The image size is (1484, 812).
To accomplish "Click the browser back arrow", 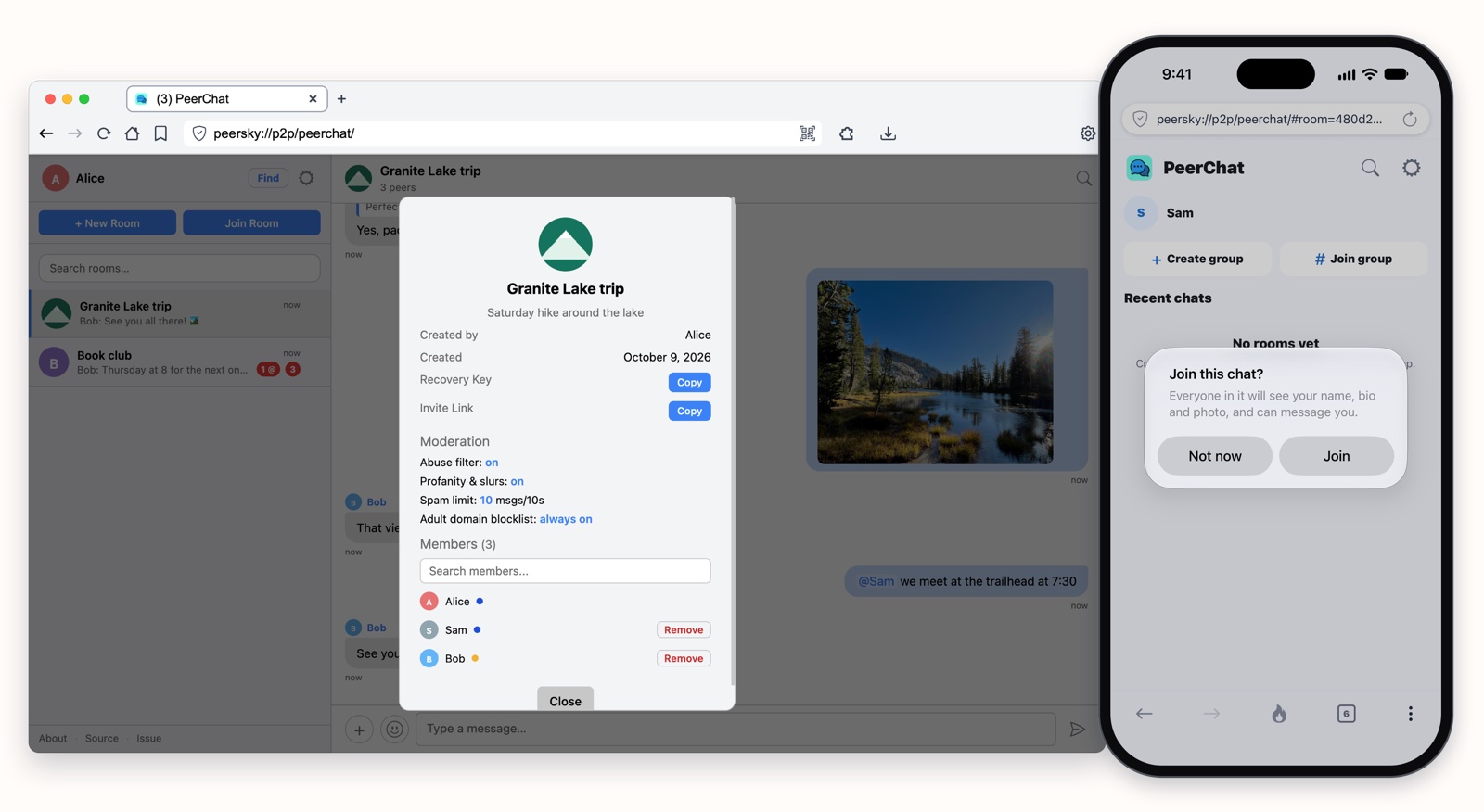I will (x=46, y=133).
